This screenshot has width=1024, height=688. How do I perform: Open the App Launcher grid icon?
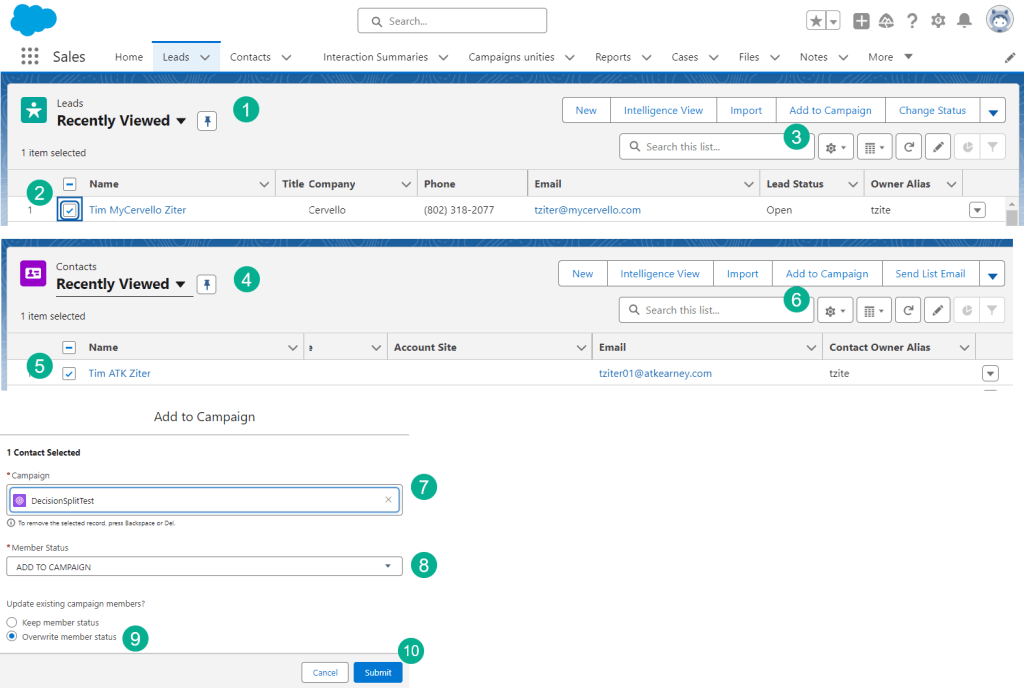(x=30, y=57)
